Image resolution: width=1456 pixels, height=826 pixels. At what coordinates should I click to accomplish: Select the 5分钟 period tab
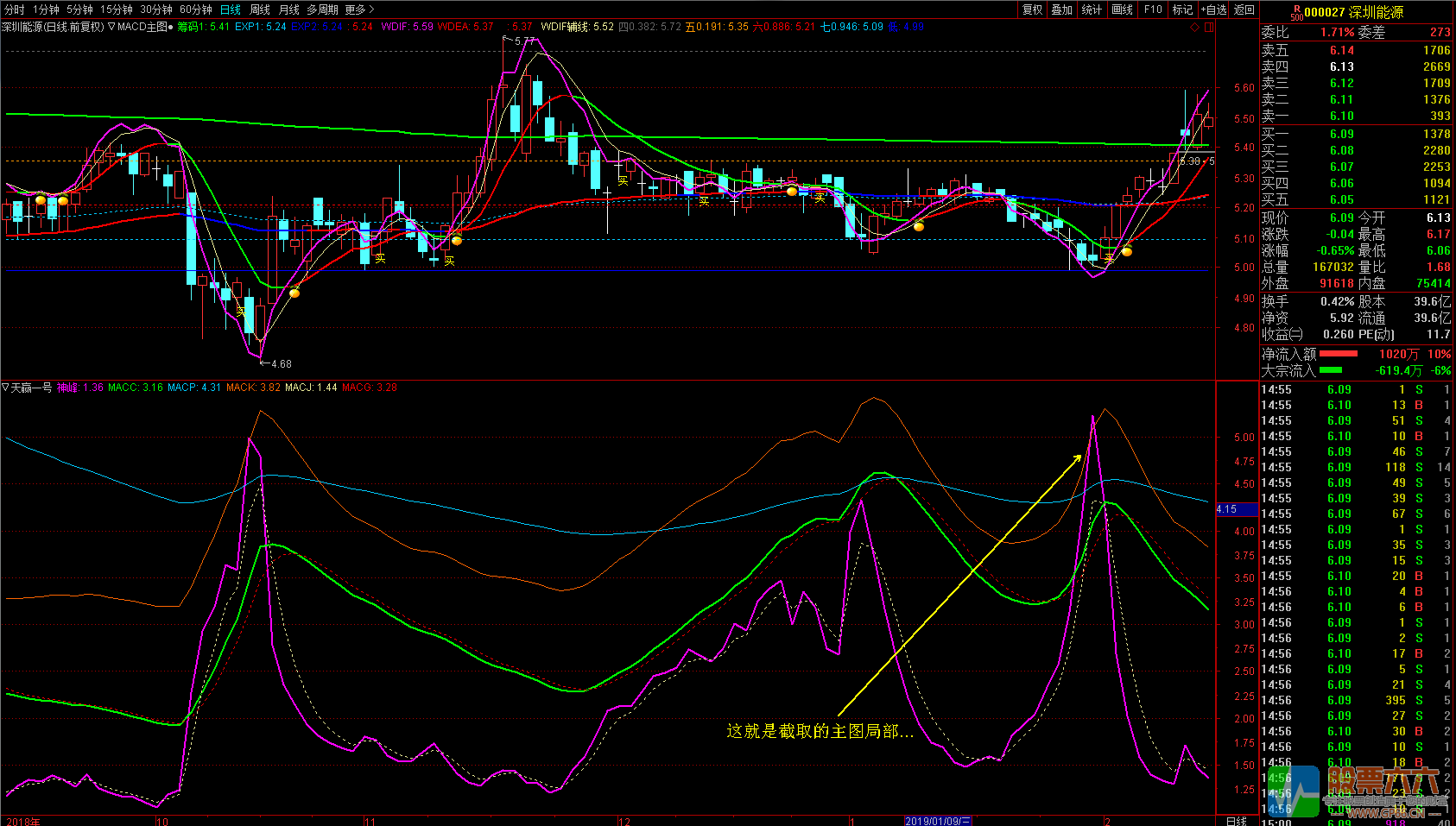79,9
